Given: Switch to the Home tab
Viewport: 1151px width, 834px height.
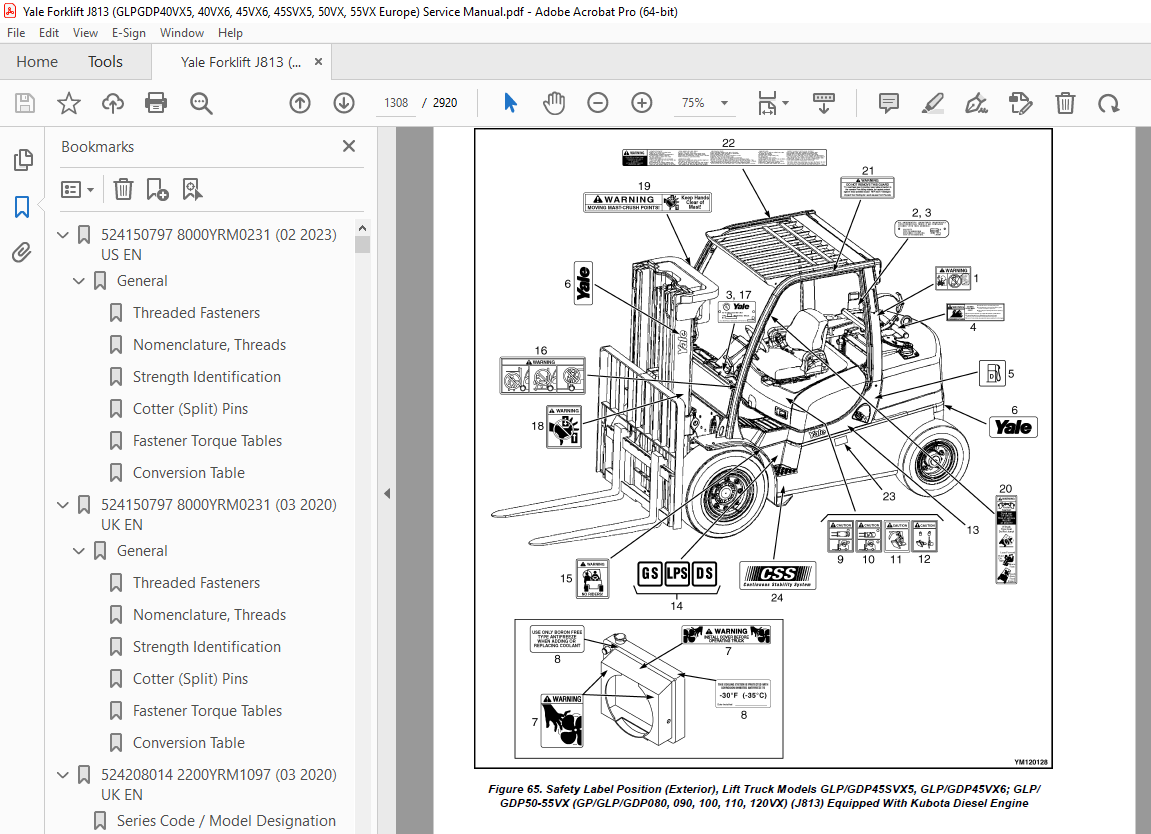Looking at the screenshot, I should 37,62.
